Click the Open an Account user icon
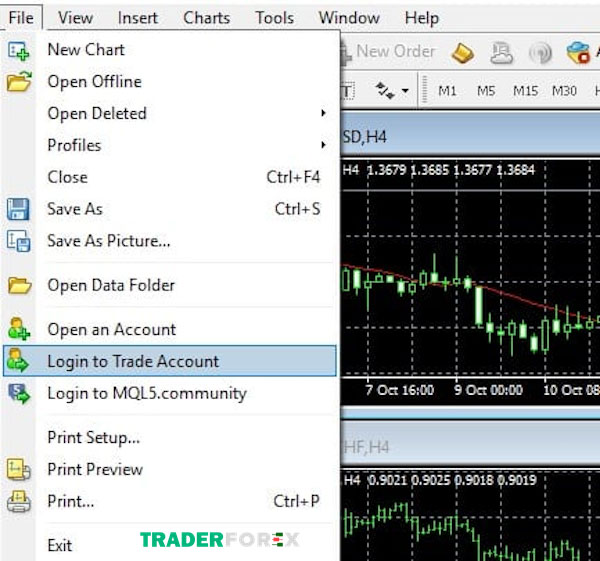This screenshot has height=561, width=600. (x=18, y=329)
